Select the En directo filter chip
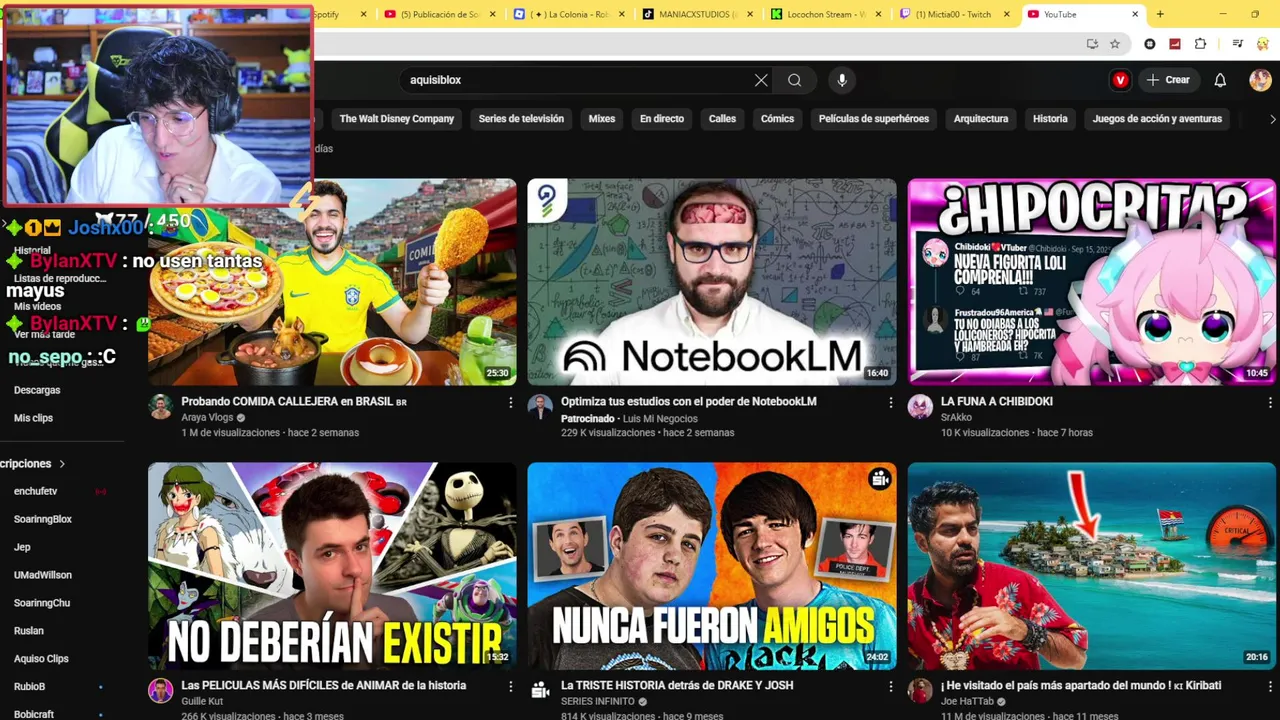The width and height of the screenshot is (1280, 720). click(x=662, y=119)
